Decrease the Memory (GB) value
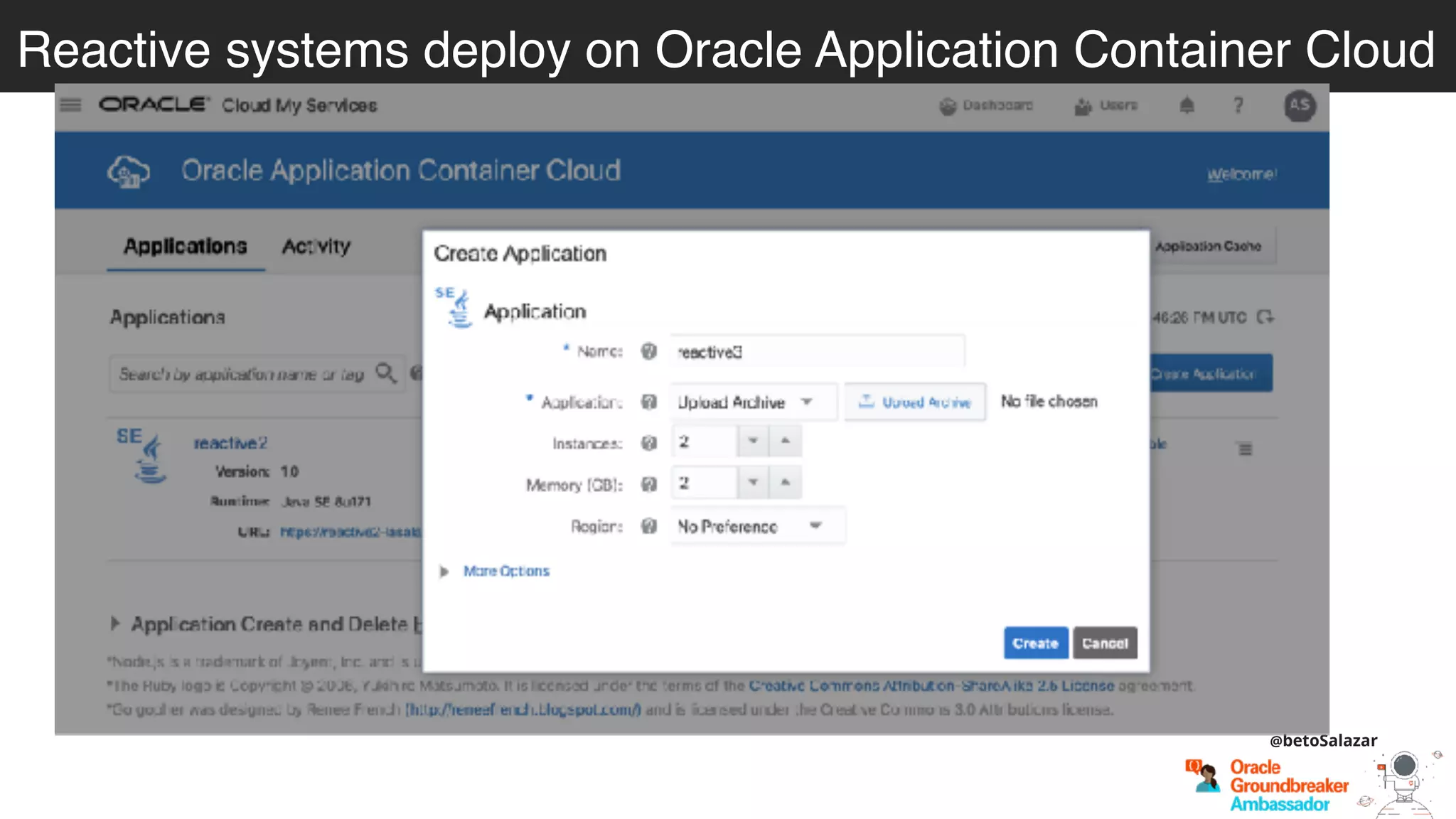Image resolution: width=1456 pixels, height=819 pixels. 753,483
